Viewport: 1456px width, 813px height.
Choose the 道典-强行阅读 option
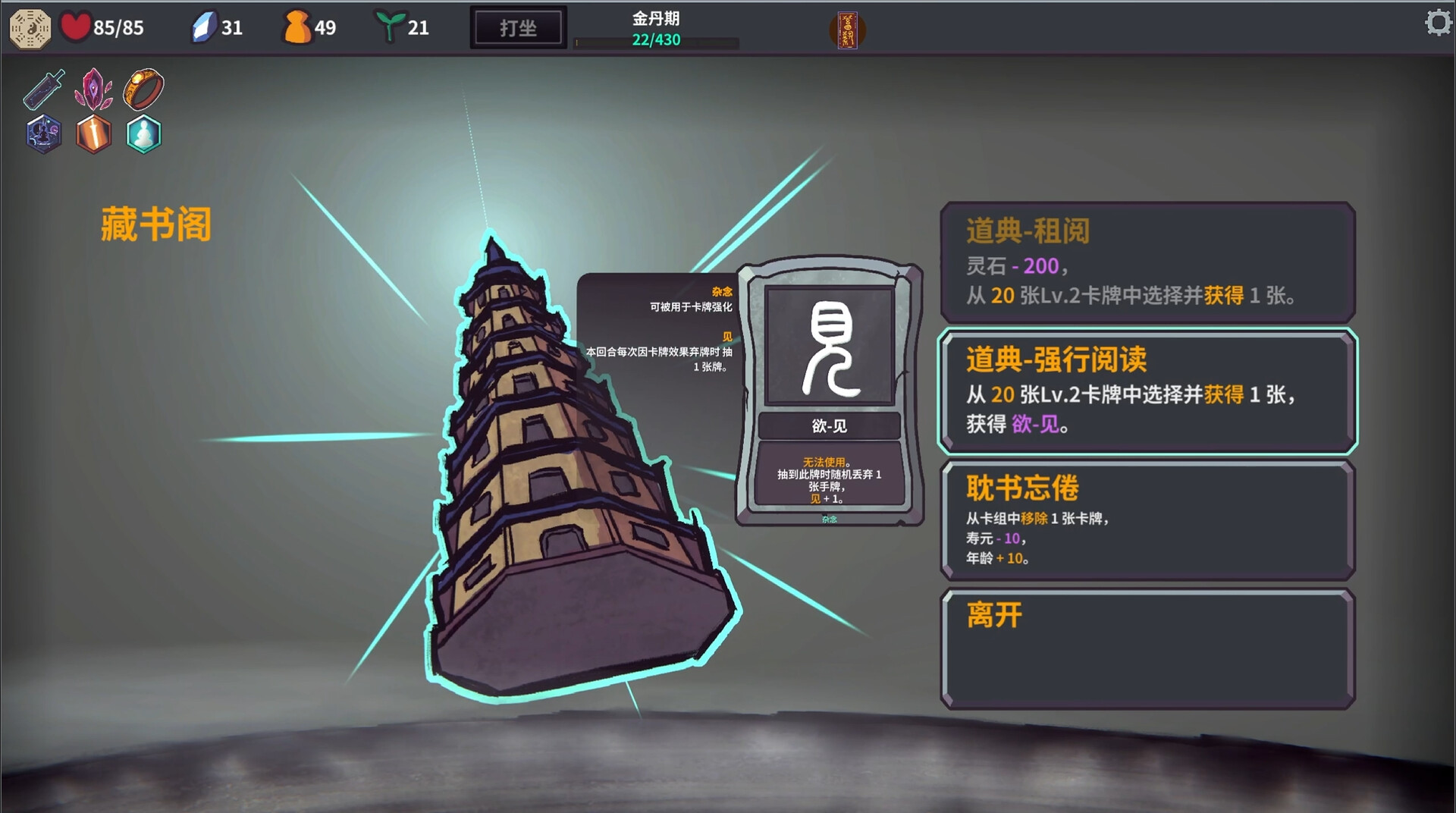[x=1147, y=391]
